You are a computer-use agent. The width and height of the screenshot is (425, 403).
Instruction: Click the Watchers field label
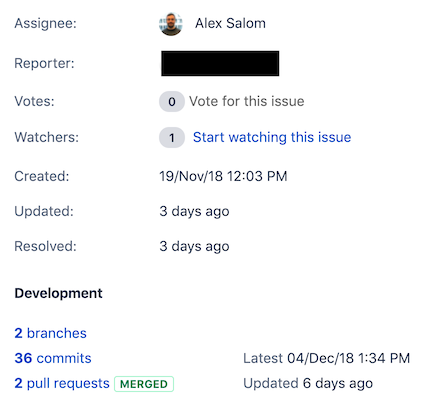pos(46,137)
